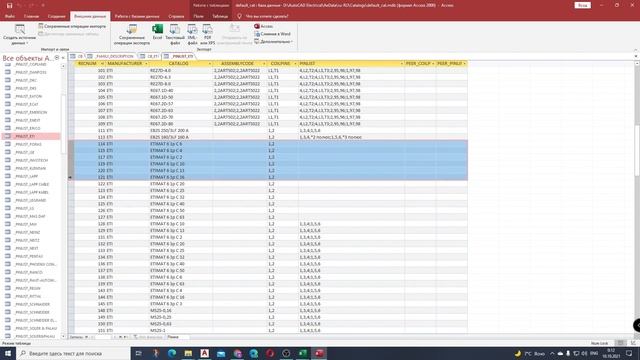Go to next record in navigation bar
This screenshot has width=640, height=360.
116,337
